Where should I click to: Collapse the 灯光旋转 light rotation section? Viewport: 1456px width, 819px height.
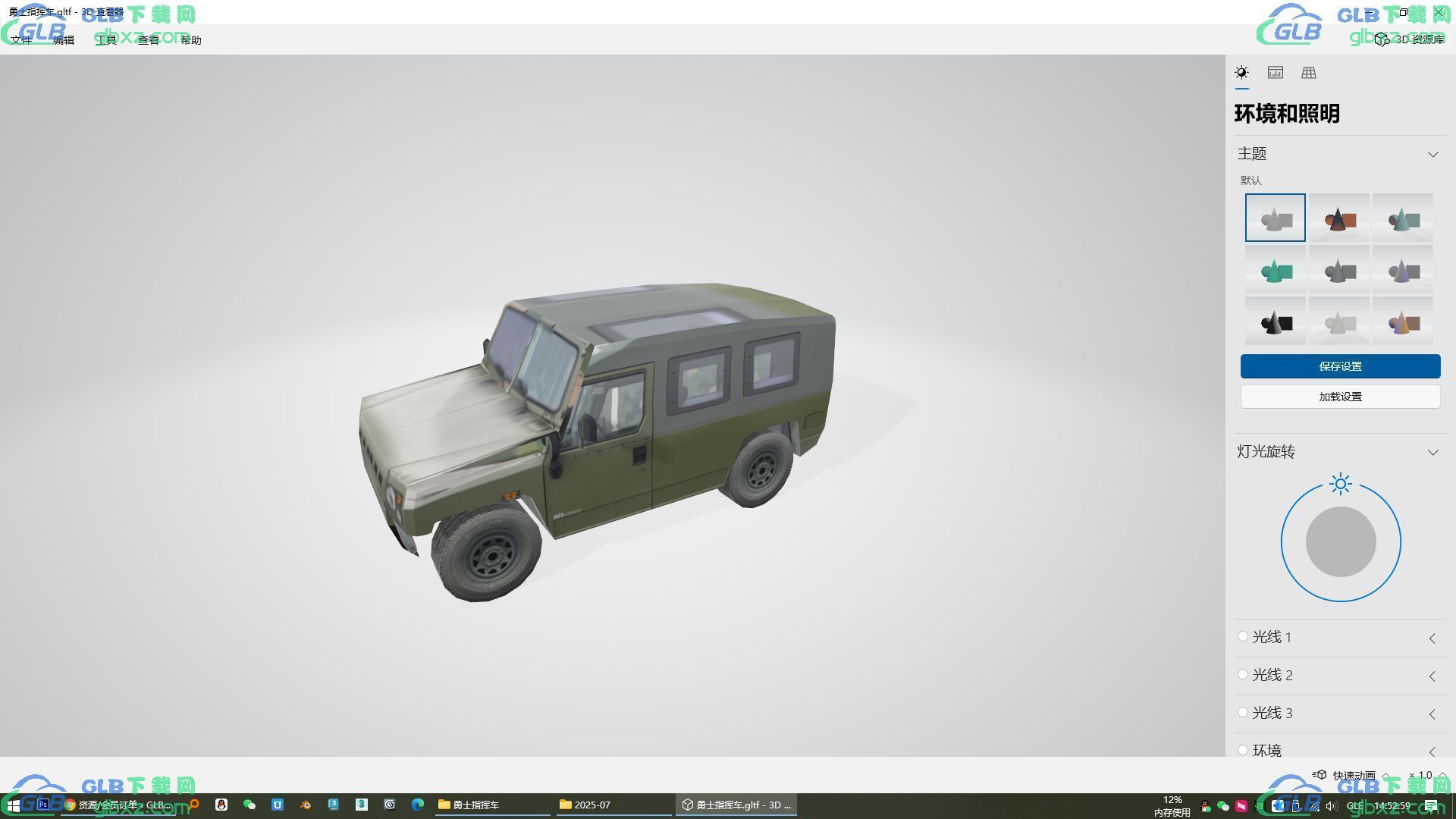click(1432, 452)
